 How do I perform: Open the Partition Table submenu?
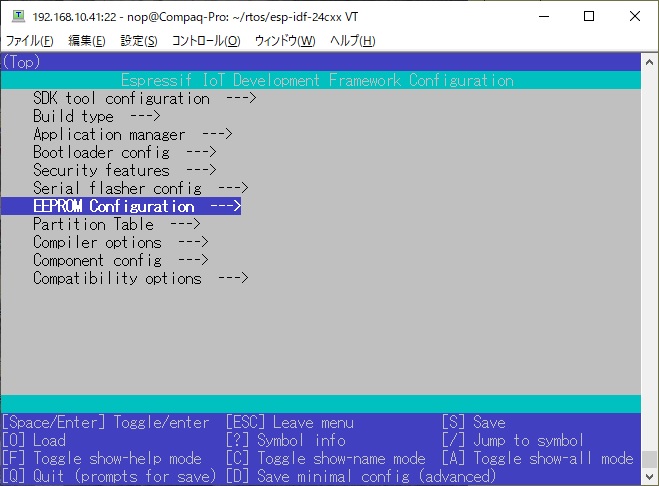pyautogui.click(x=116, y=225)
